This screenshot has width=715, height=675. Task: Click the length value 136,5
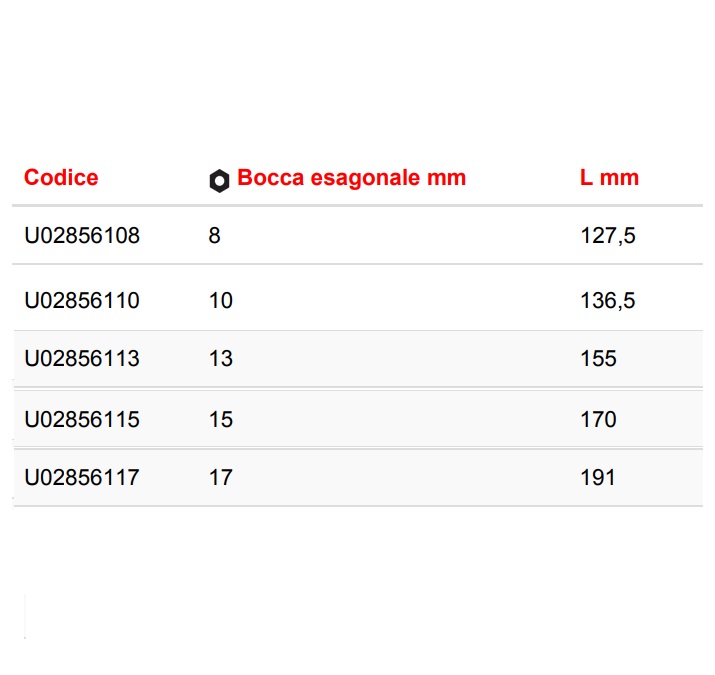(608, 300)
